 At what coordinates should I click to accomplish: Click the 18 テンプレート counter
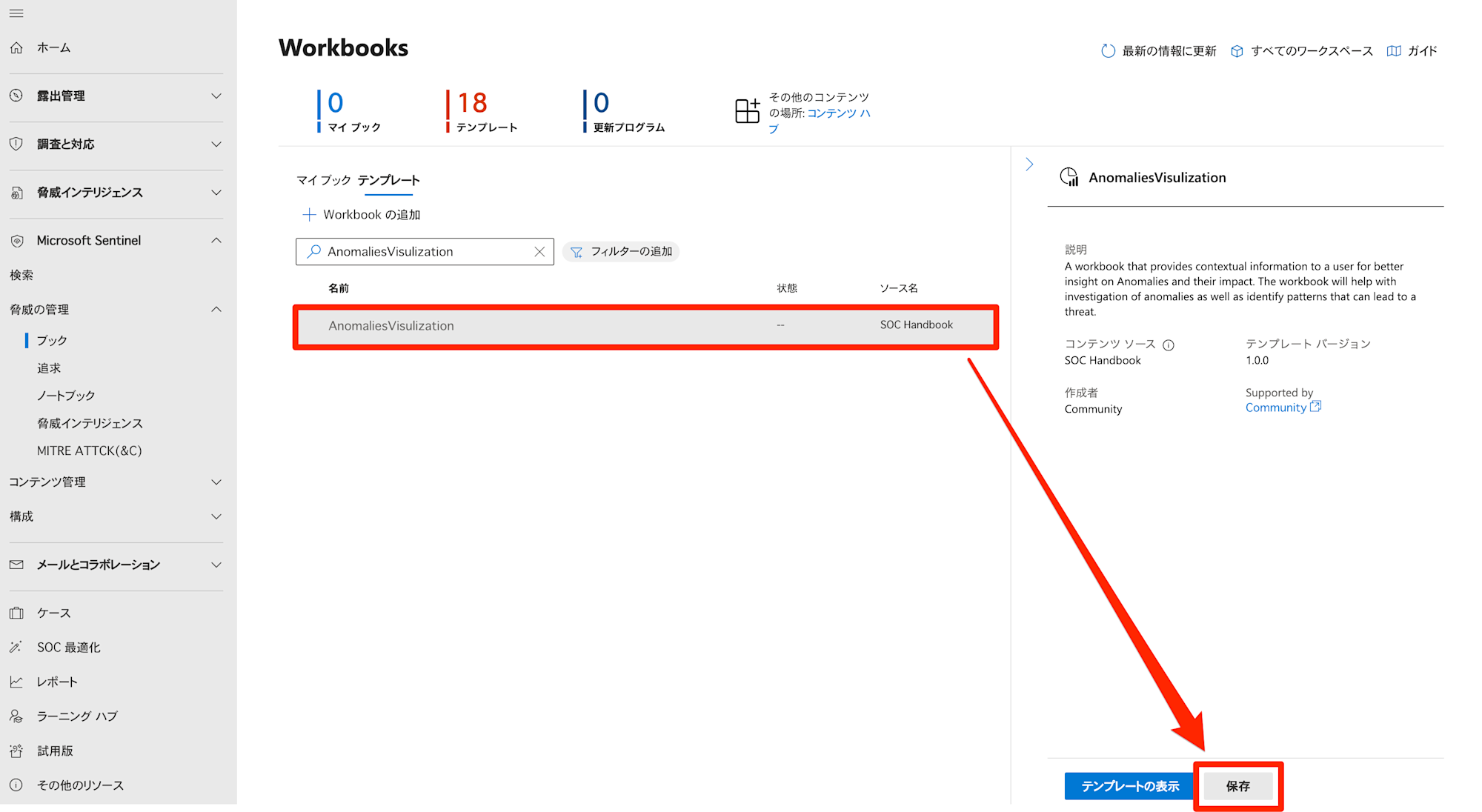point(482,111)
